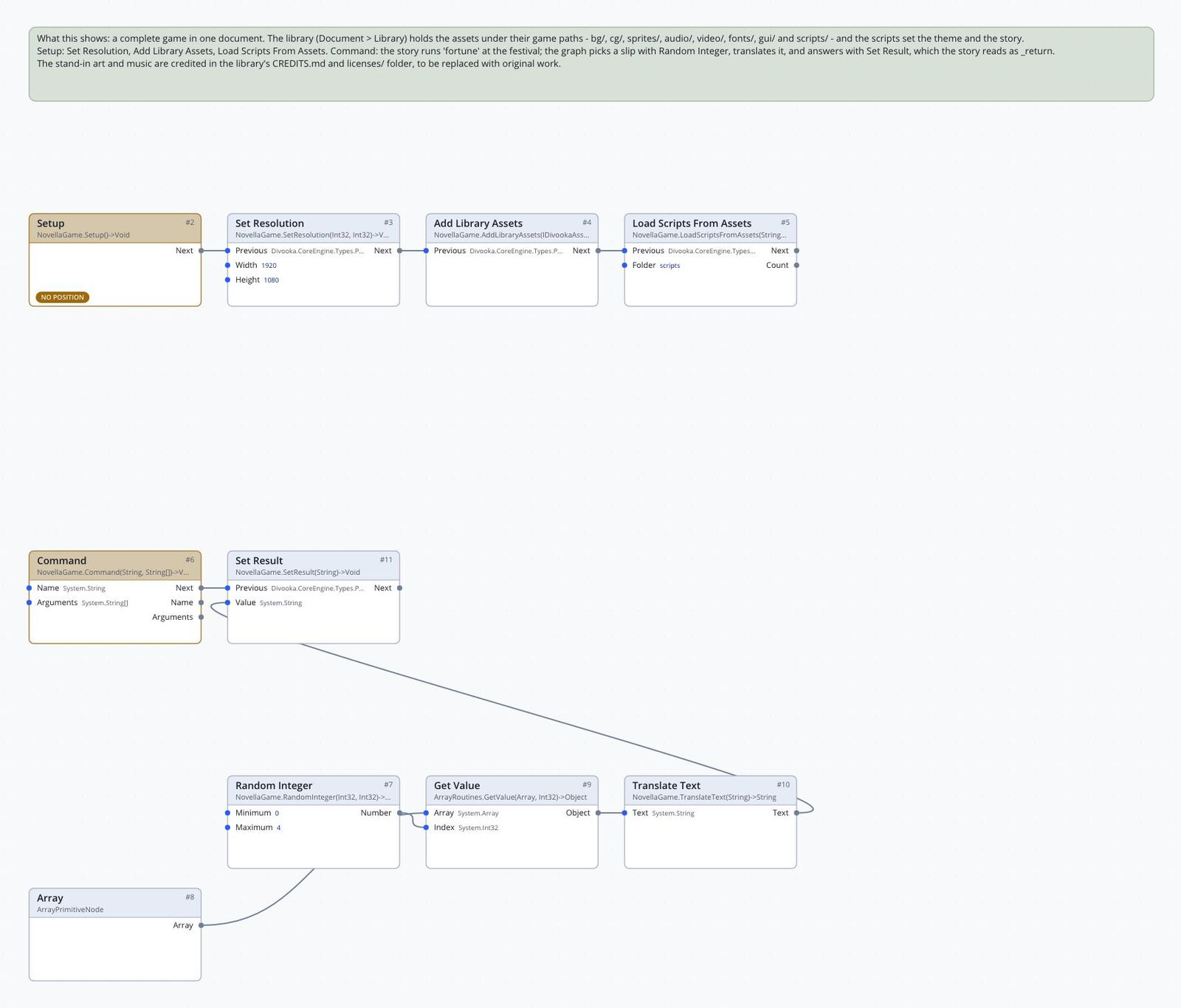Viewport: 1181px width, 1008px height.
Task: Click the Array input port on Get Value
Action: (426, 813)
